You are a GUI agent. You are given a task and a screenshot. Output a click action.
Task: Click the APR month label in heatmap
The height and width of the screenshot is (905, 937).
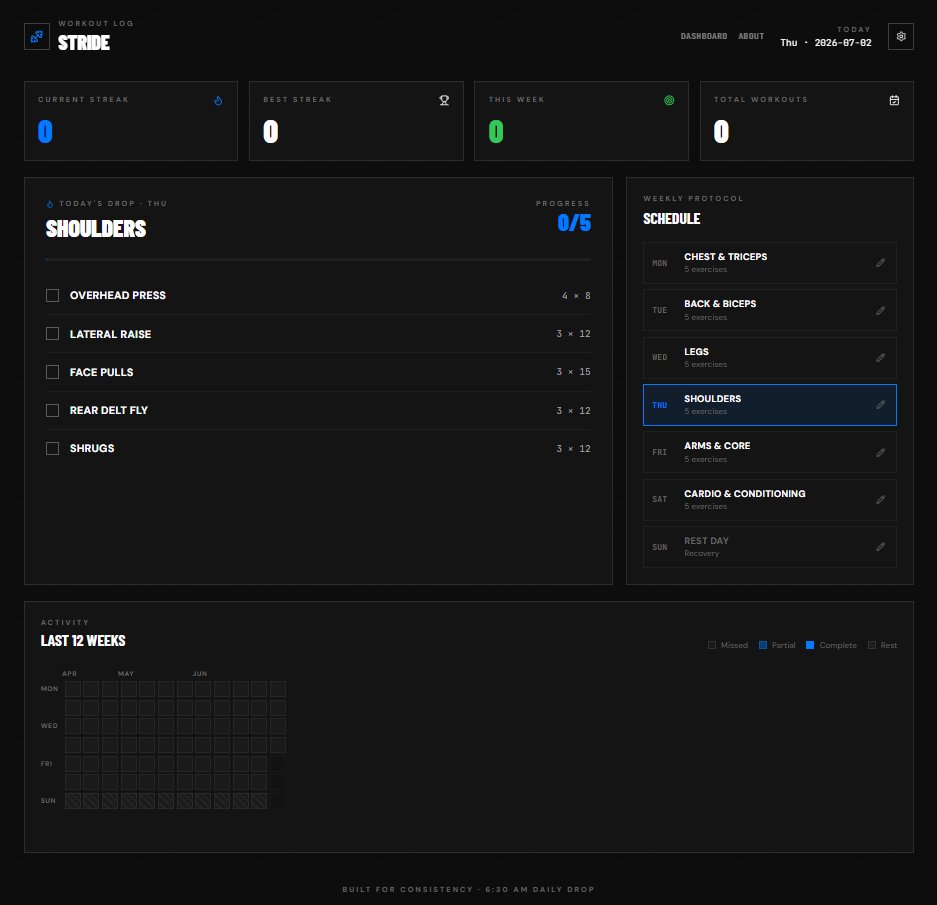[x=69, y=674]
